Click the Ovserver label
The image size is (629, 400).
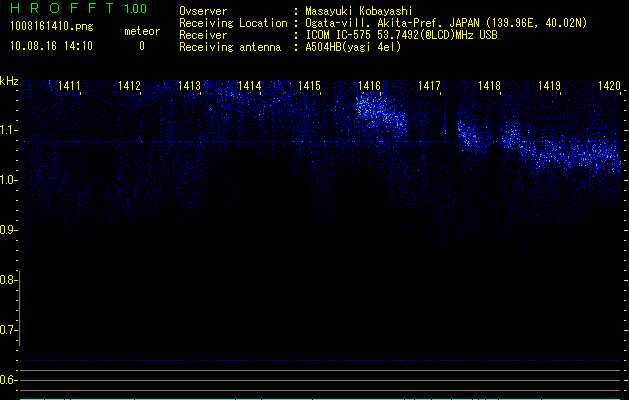[x=203, y=11]
